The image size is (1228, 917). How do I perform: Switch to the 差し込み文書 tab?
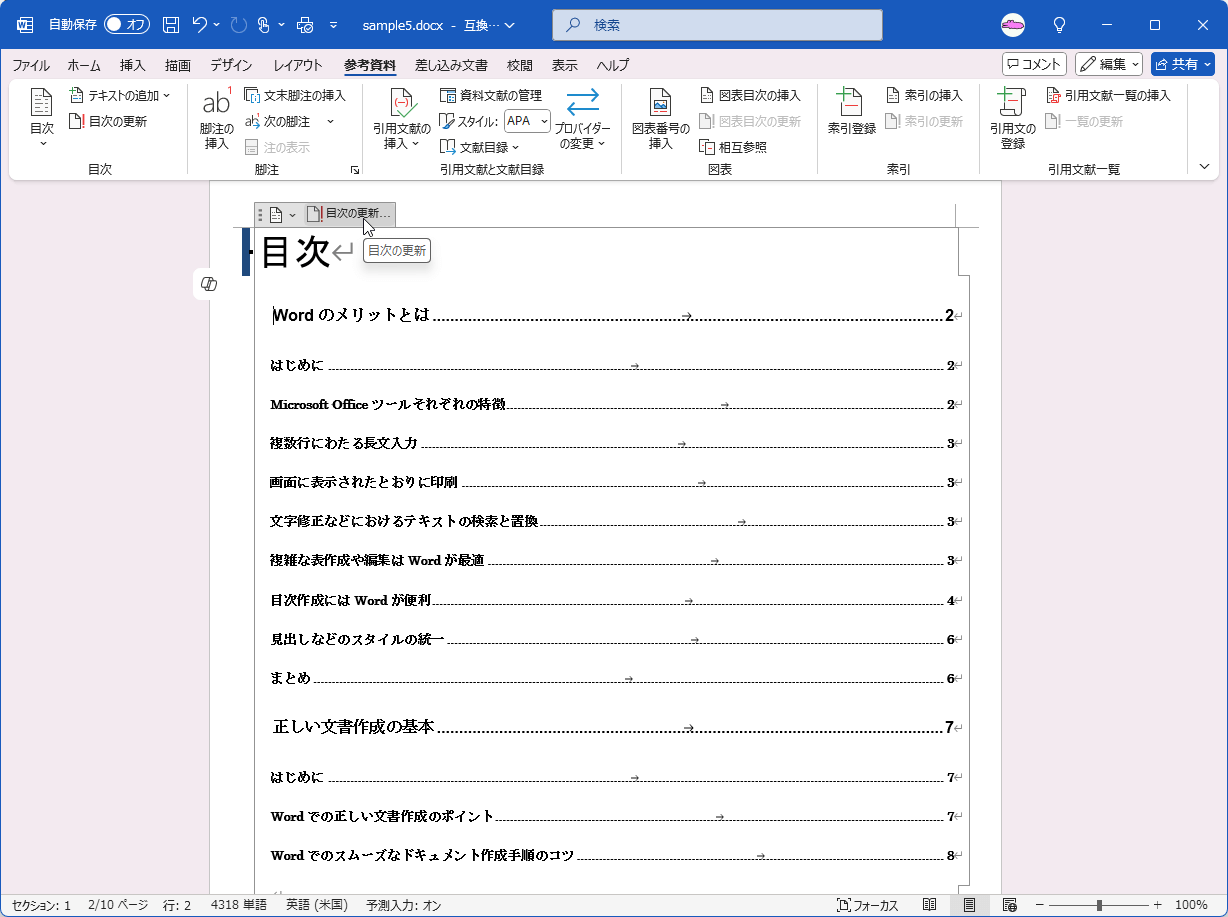pos(451,65)
